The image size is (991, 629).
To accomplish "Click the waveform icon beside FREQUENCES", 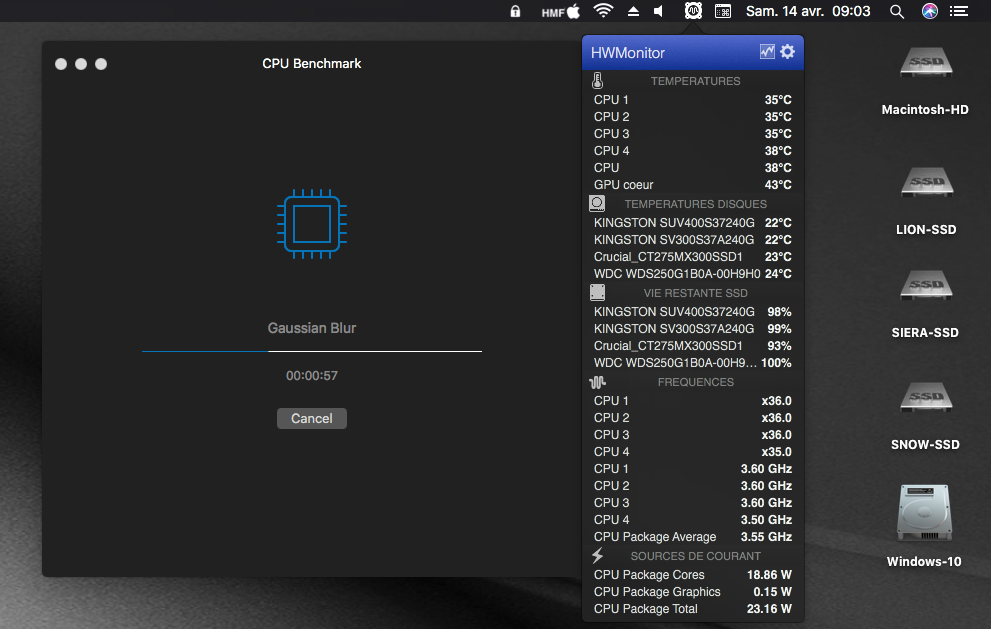I will pos(597,382).
